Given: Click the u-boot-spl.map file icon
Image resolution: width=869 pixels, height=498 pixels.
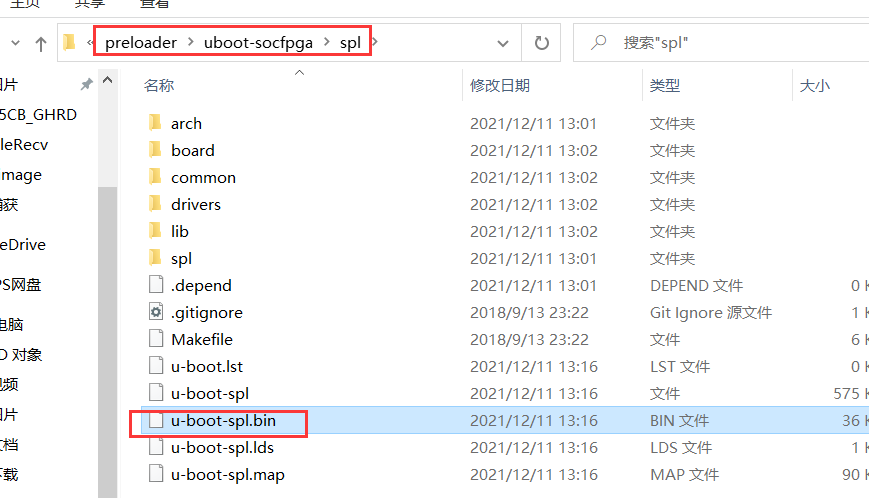Looking at the screenshot, I should (x=156, y=474).
